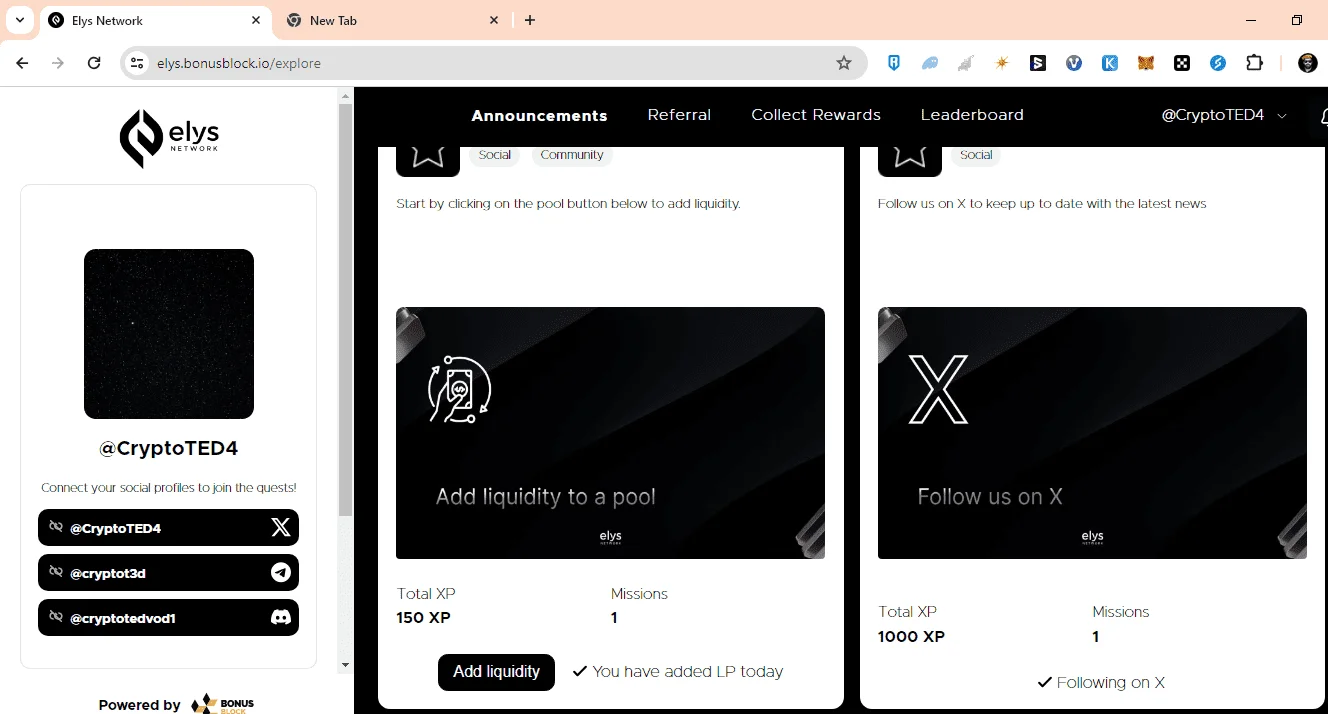Switch to the New Tab tab
The height and width of the screenshot is (714, 1328).
393,20
